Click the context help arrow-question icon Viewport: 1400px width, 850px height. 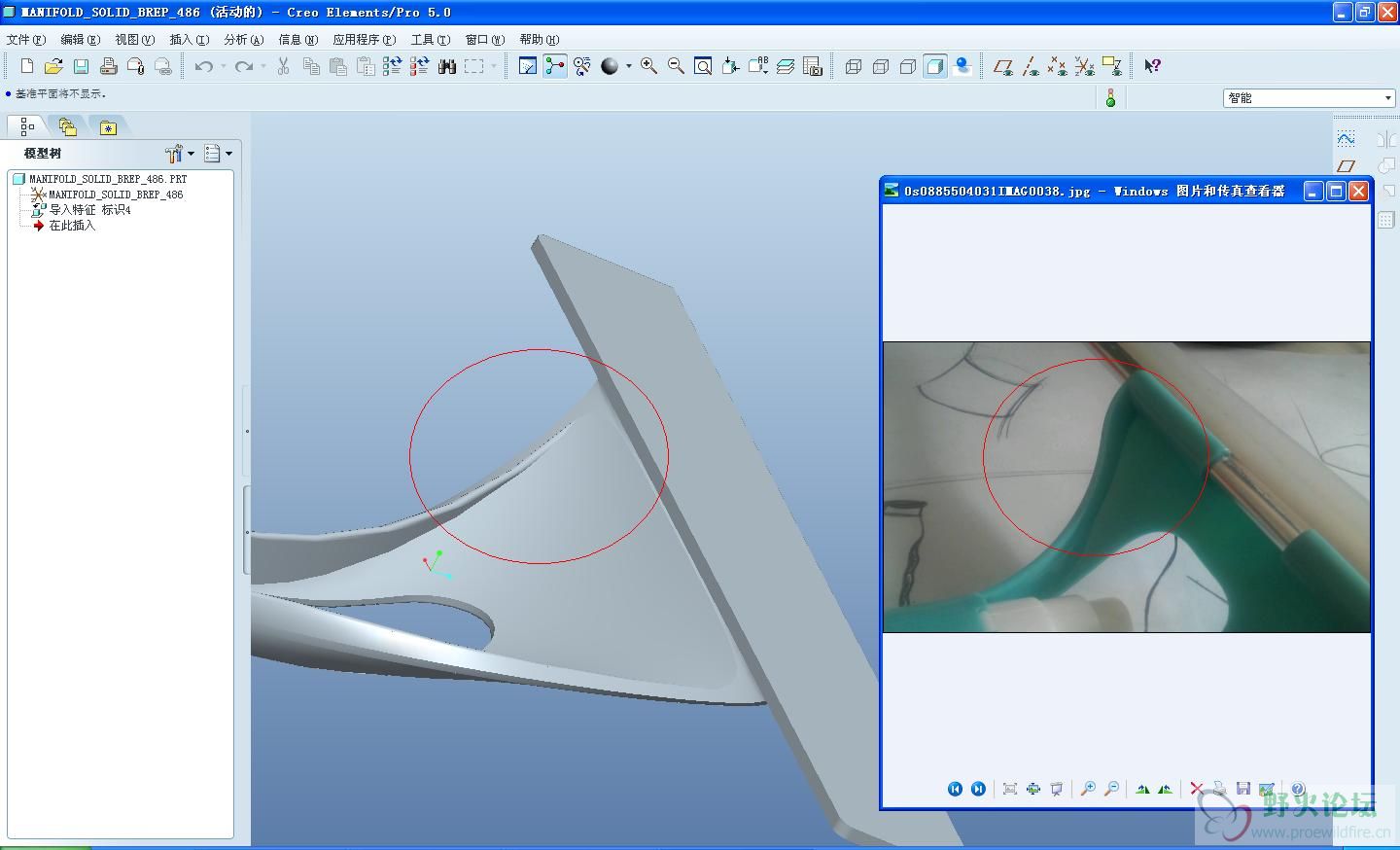(x=1152, y=66)
